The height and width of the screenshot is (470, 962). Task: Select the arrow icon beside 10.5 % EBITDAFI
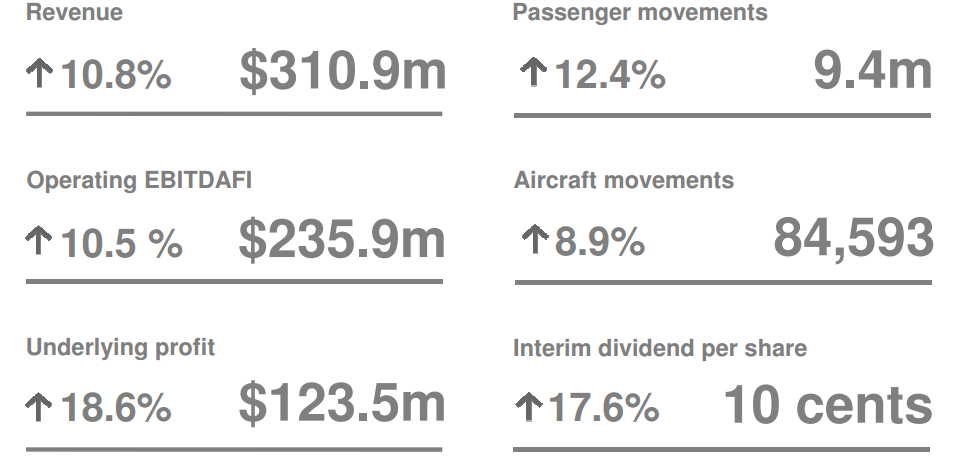click(39, 240)
